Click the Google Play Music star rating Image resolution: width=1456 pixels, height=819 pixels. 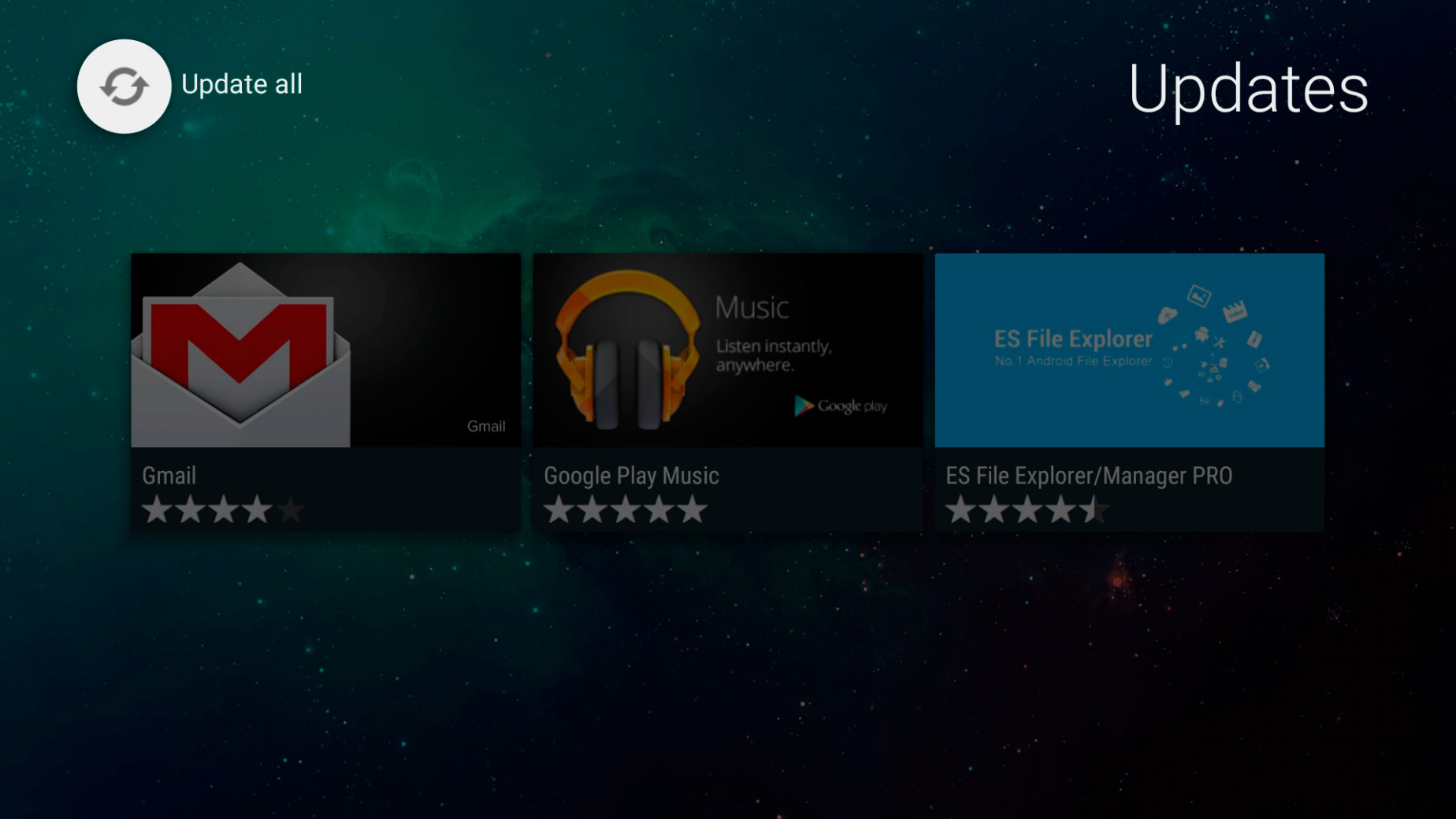[626, 510]
